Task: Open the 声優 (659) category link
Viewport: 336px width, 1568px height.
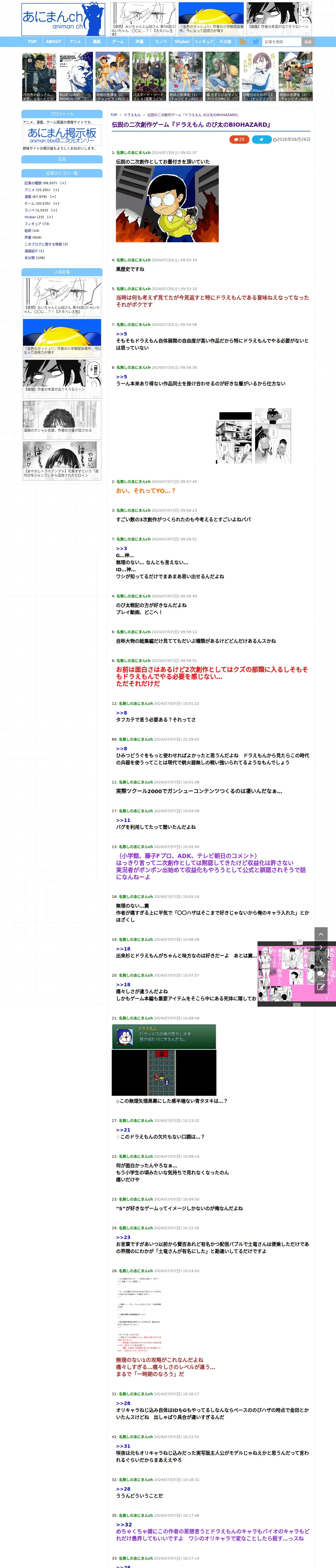Action: tap(33, 237)
